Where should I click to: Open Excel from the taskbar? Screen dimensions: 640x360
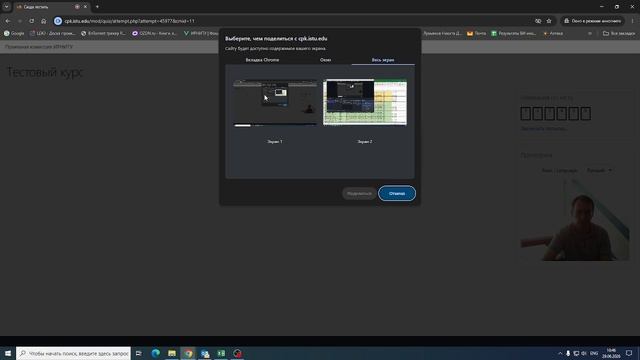221,353
